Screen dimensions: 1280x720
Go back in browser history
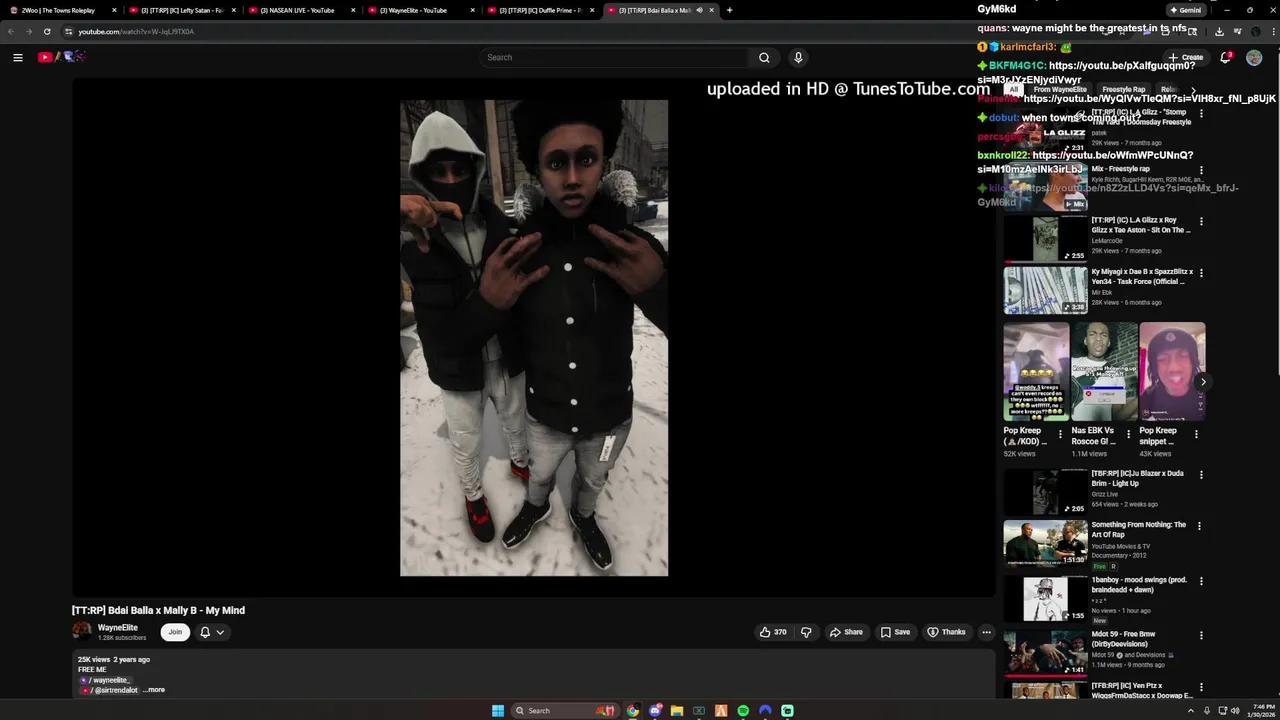11,31
